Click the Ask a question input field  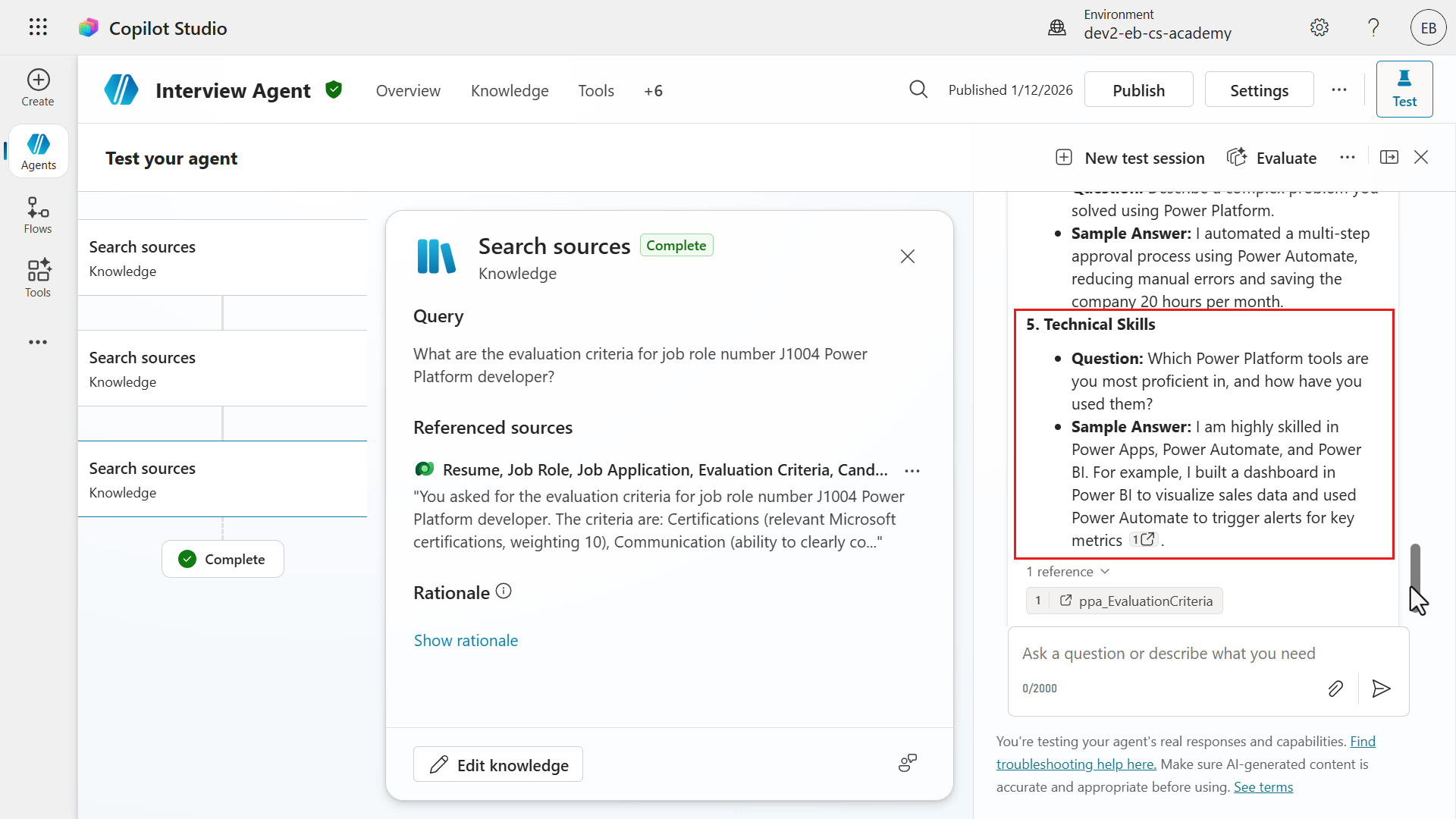pyautogui.click(x=1168, y=654)
